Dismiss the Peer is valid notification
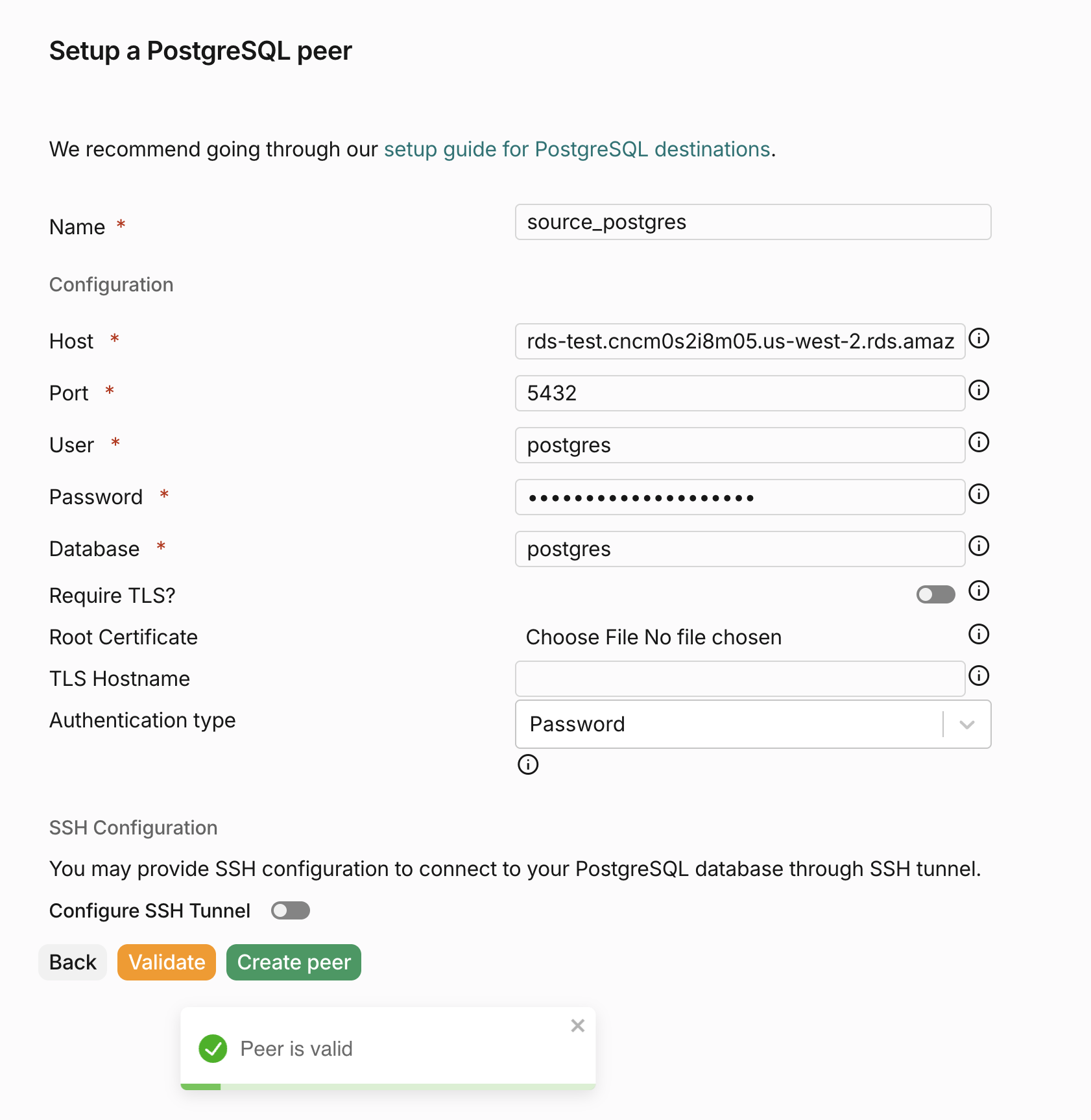The width and height of the screenshot is (1091, 1120). coord(577,1026)
